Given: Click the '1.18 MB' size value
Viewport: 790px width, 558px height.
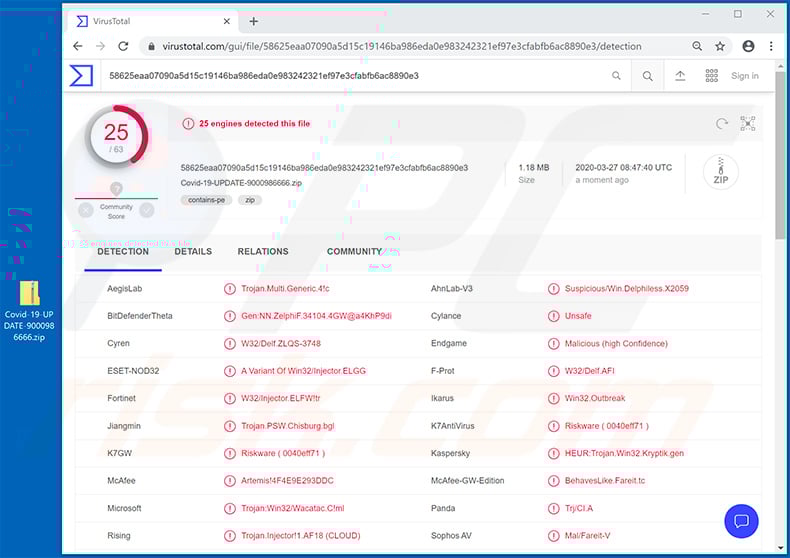Looking at the screenshot, I should 534,167.
